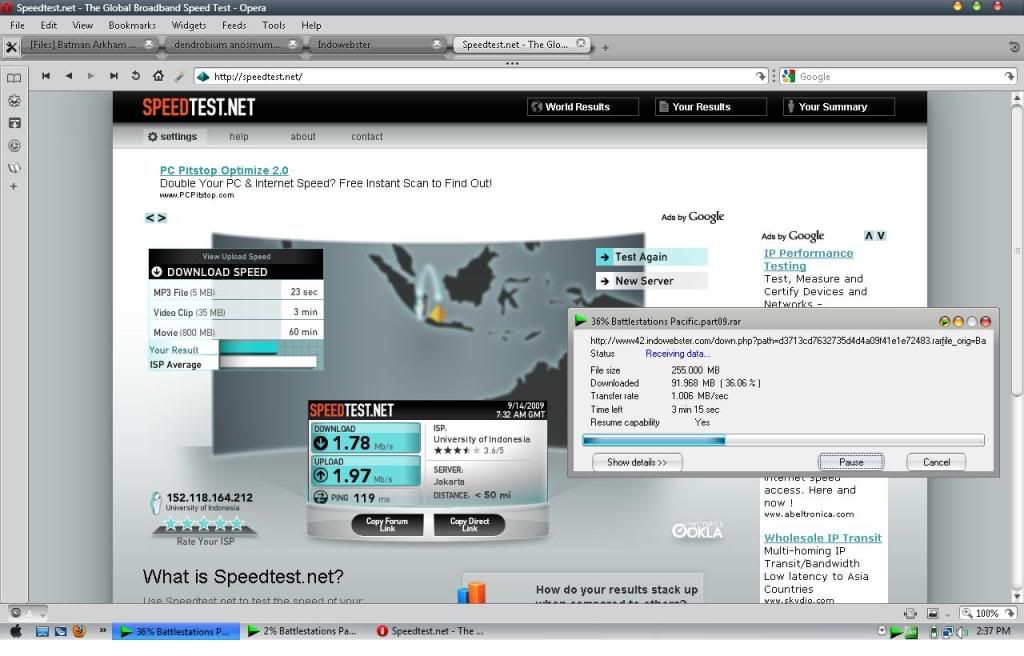Expand the taskbar quick launch chevron
1024x656 pixels.
103,631
